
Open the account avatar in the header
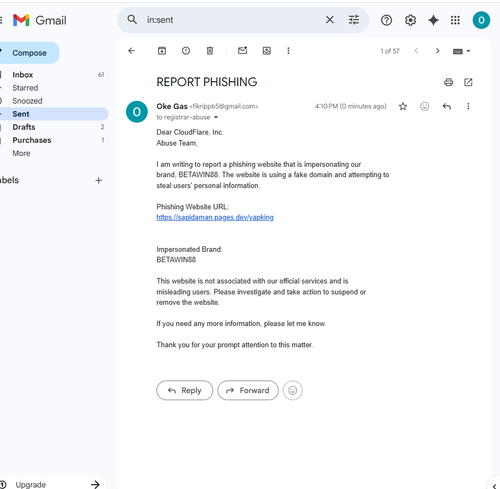[x=481, y=20]
